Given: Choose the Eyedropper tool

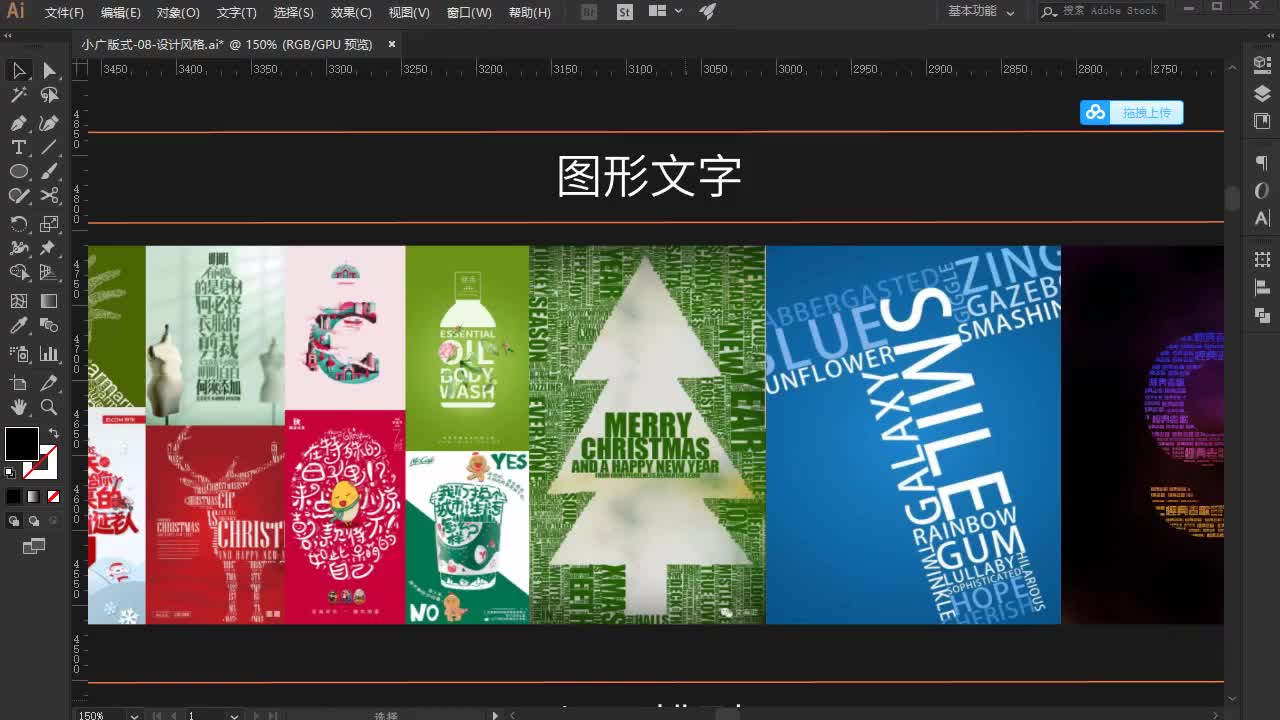Looking at the screenshot, I should pyautogui.click(x=19, y=326).
